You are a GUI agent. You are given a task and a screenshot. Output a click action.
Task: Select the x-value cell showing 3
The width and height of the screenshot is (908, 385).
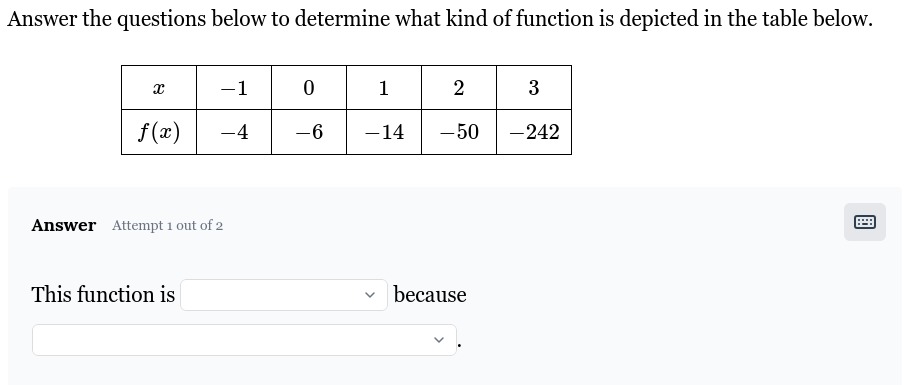coord(534,88)
